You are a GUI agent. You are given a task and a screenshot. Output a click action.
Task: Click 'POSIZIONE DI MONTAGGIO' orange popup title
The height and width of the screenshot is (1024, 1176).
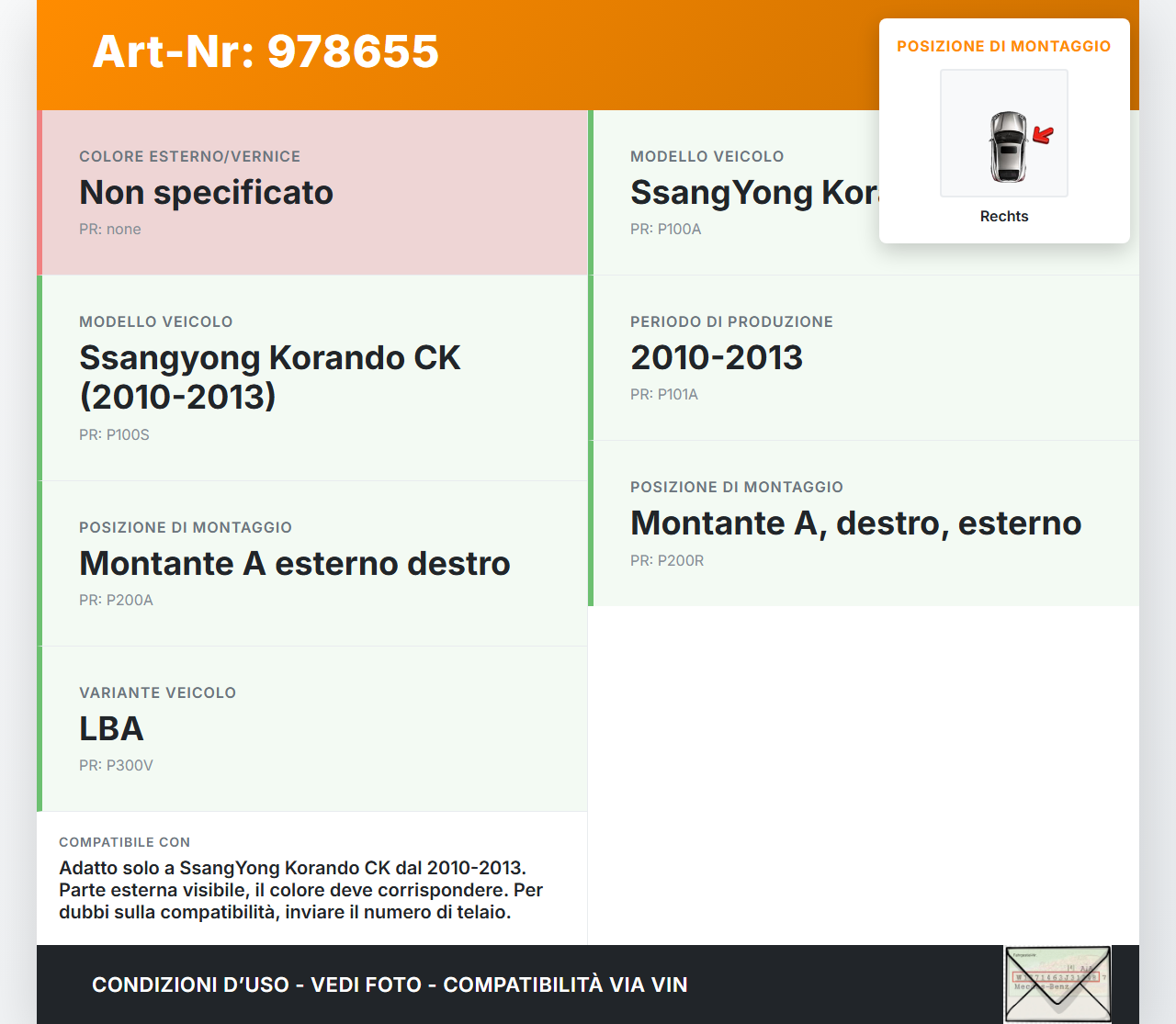(x=1004, y=46)
